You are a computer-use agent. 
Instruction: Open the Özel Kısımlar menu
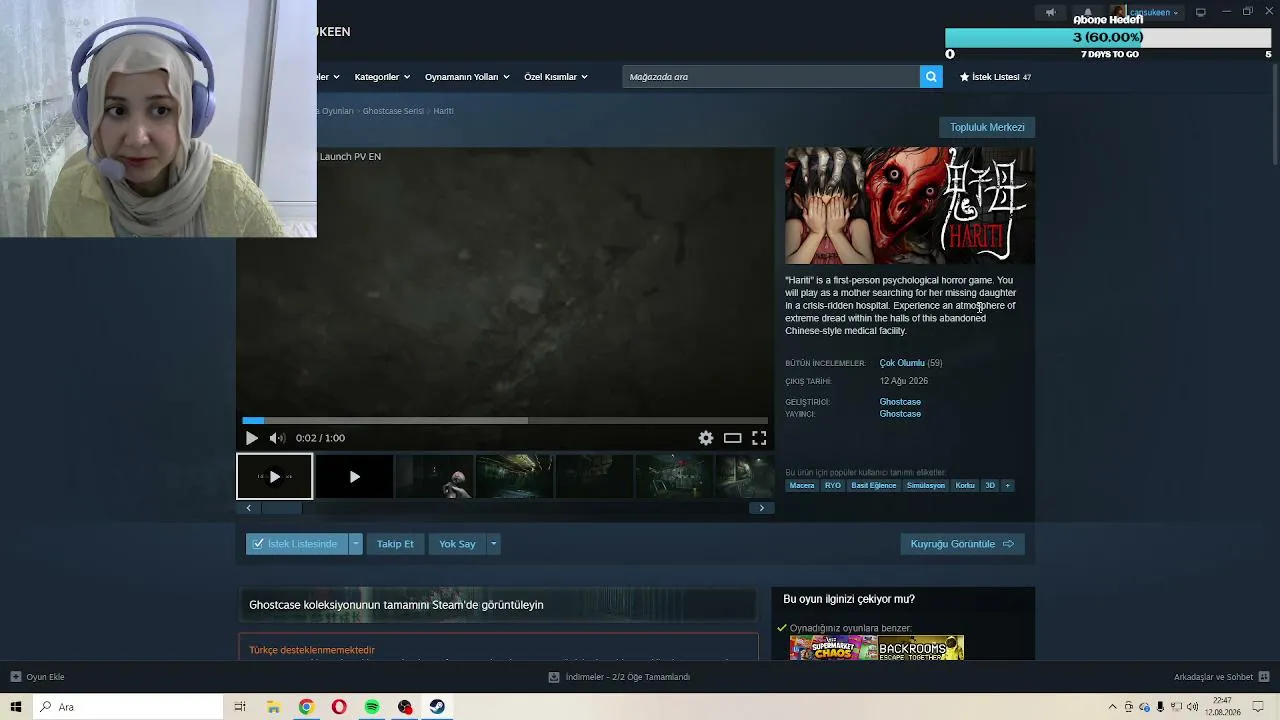[556, 77]
